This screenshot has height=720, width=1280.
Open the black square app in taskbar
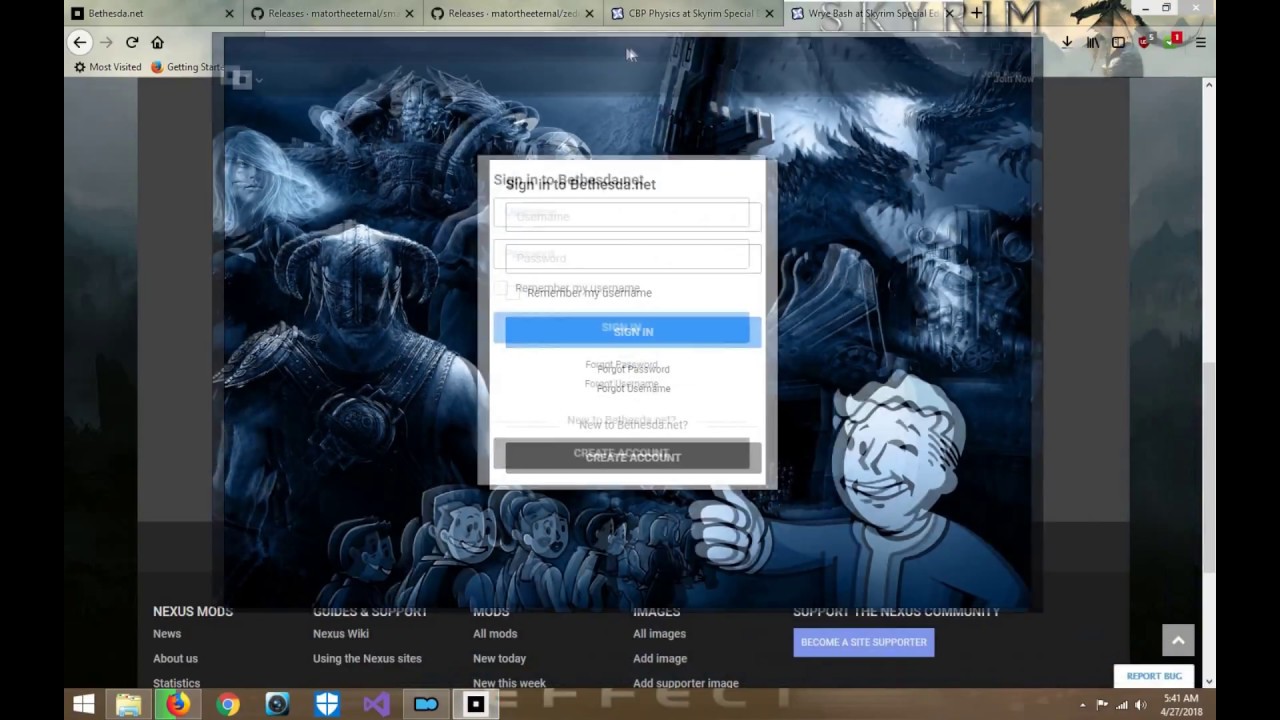(x=475, y=705)
